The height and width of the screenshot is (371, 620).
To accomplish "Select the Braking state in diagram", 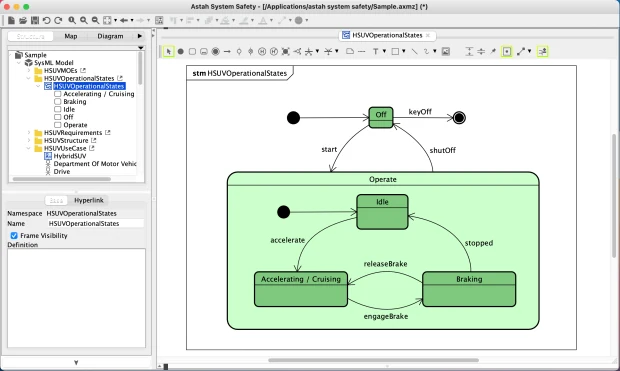I will click(x=469, y=289).
